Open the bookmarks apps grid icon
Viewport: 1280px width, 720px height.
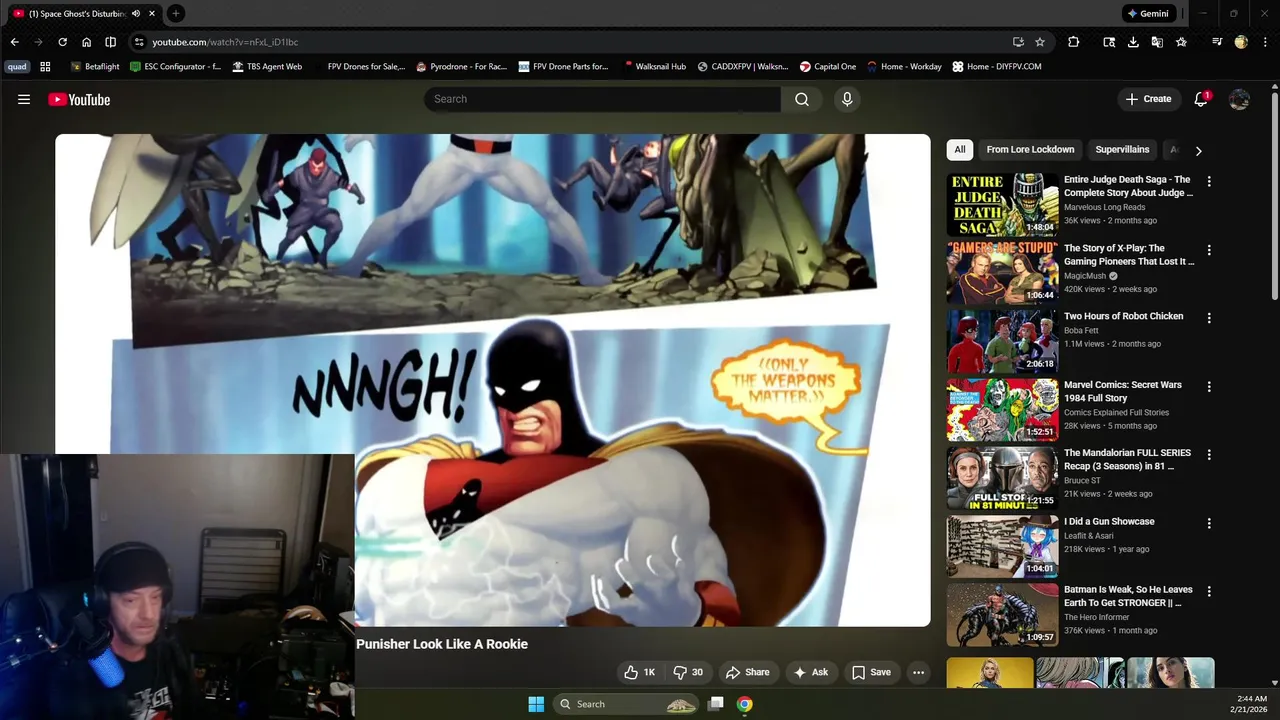pos(45,67)
